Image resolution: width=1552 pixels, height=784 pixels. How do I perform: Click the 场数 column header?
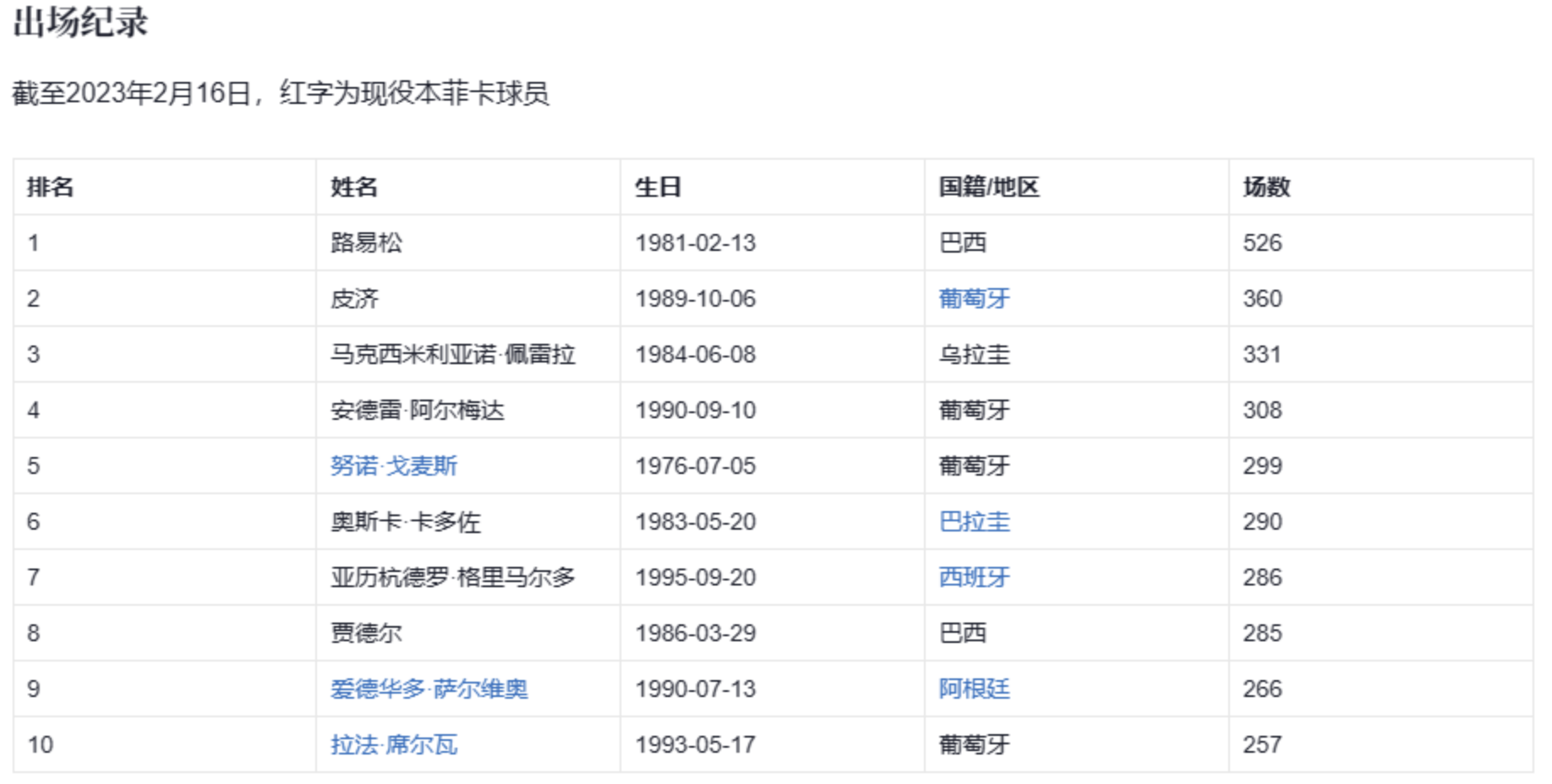point(1266,187)
